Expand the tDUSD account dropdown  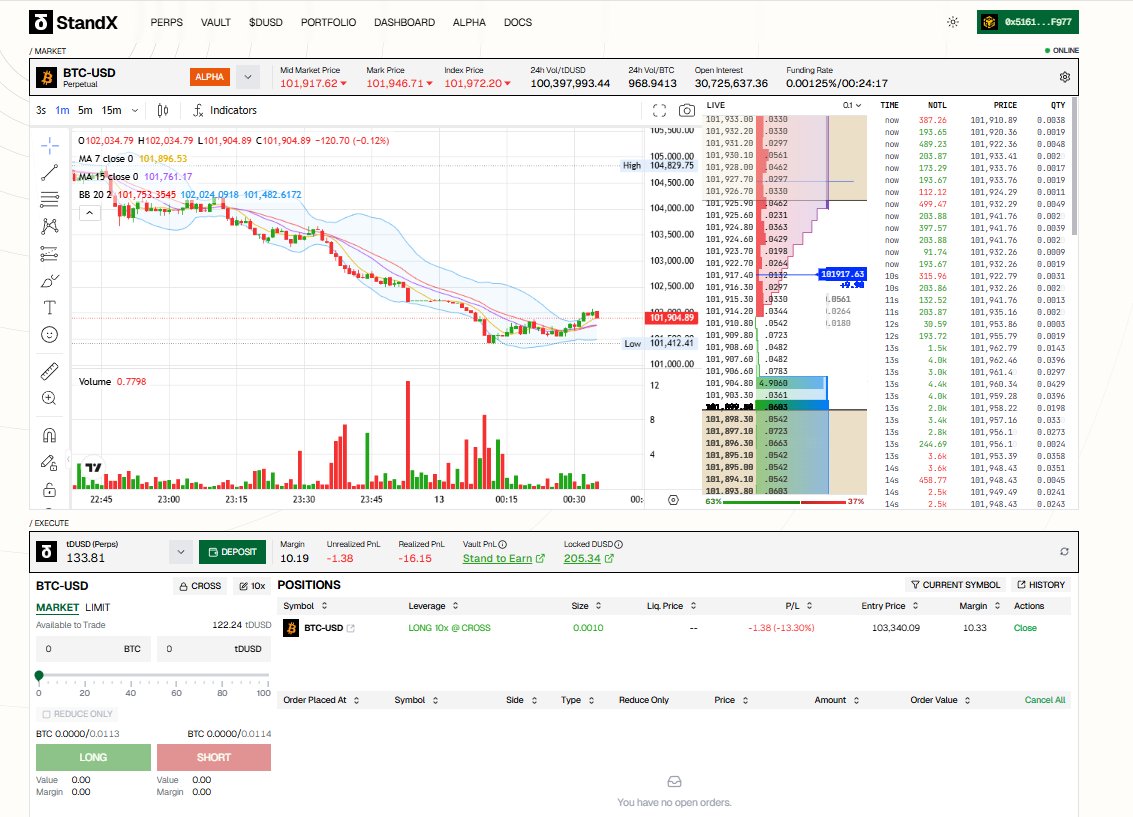coord(180,553)
